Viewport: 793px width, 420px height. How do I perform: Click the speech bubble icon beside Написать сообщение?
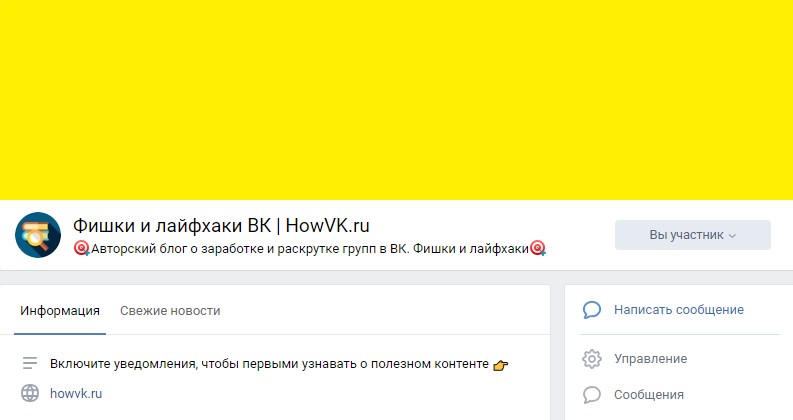[x=592, y=310]
